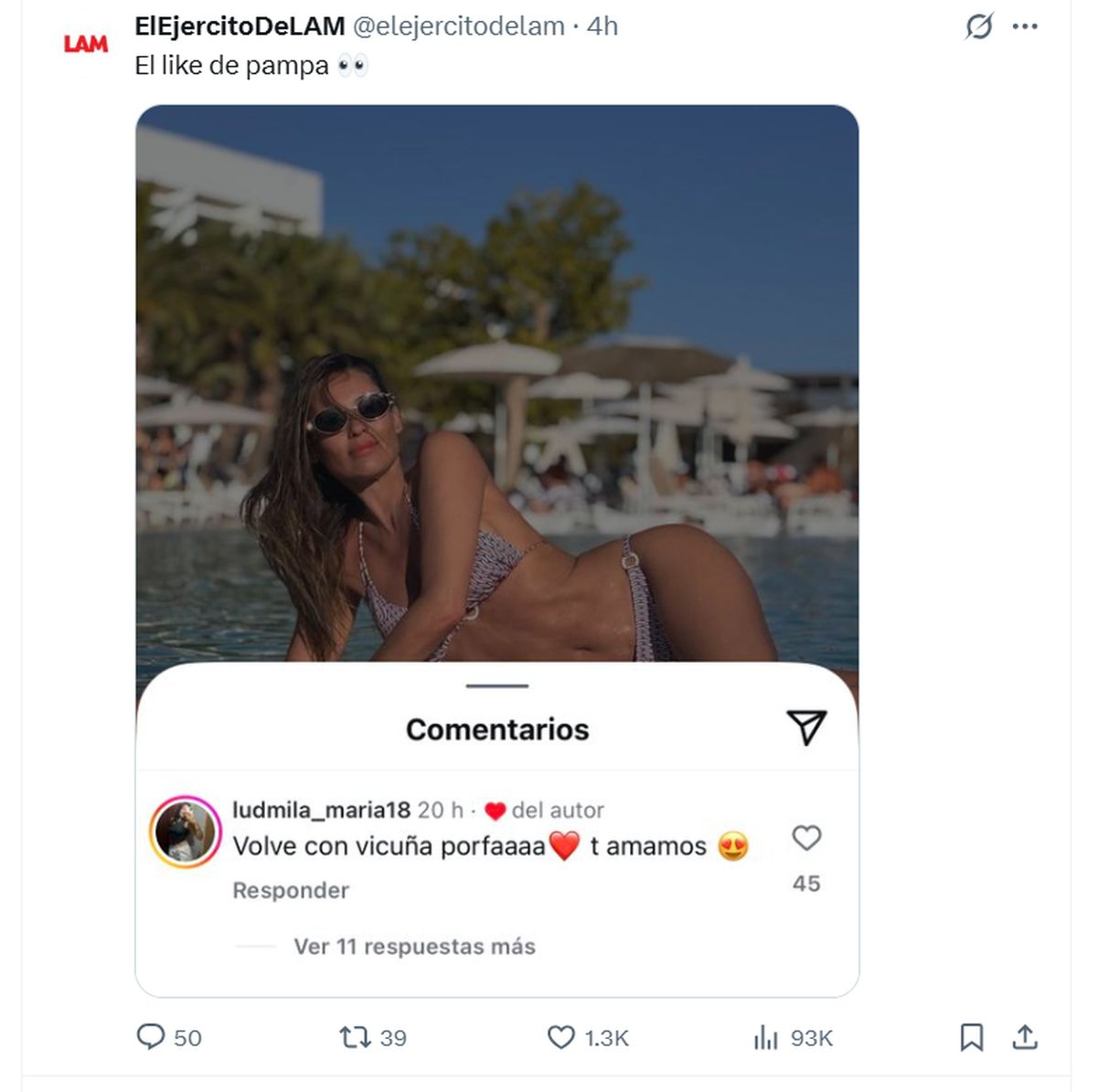Open the attached beach photo image

tap(497, 384)
